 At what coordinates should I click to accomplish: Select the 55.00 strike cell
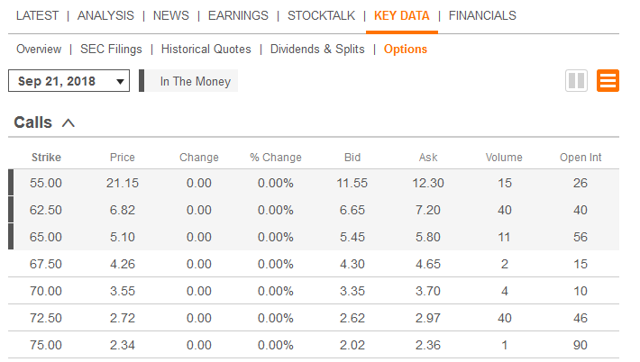click(x=46, y=183)
